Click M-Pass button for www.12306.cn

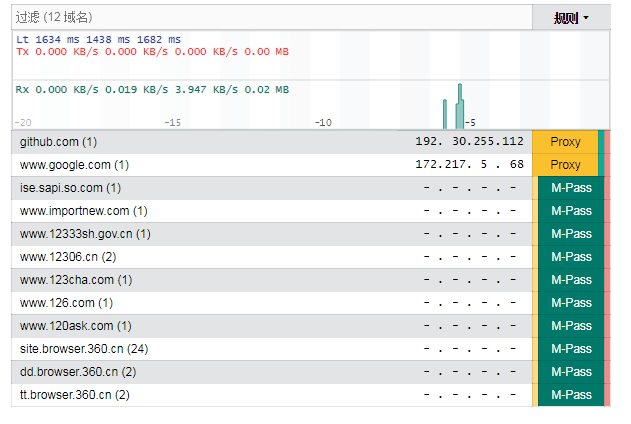pos(571,257)
